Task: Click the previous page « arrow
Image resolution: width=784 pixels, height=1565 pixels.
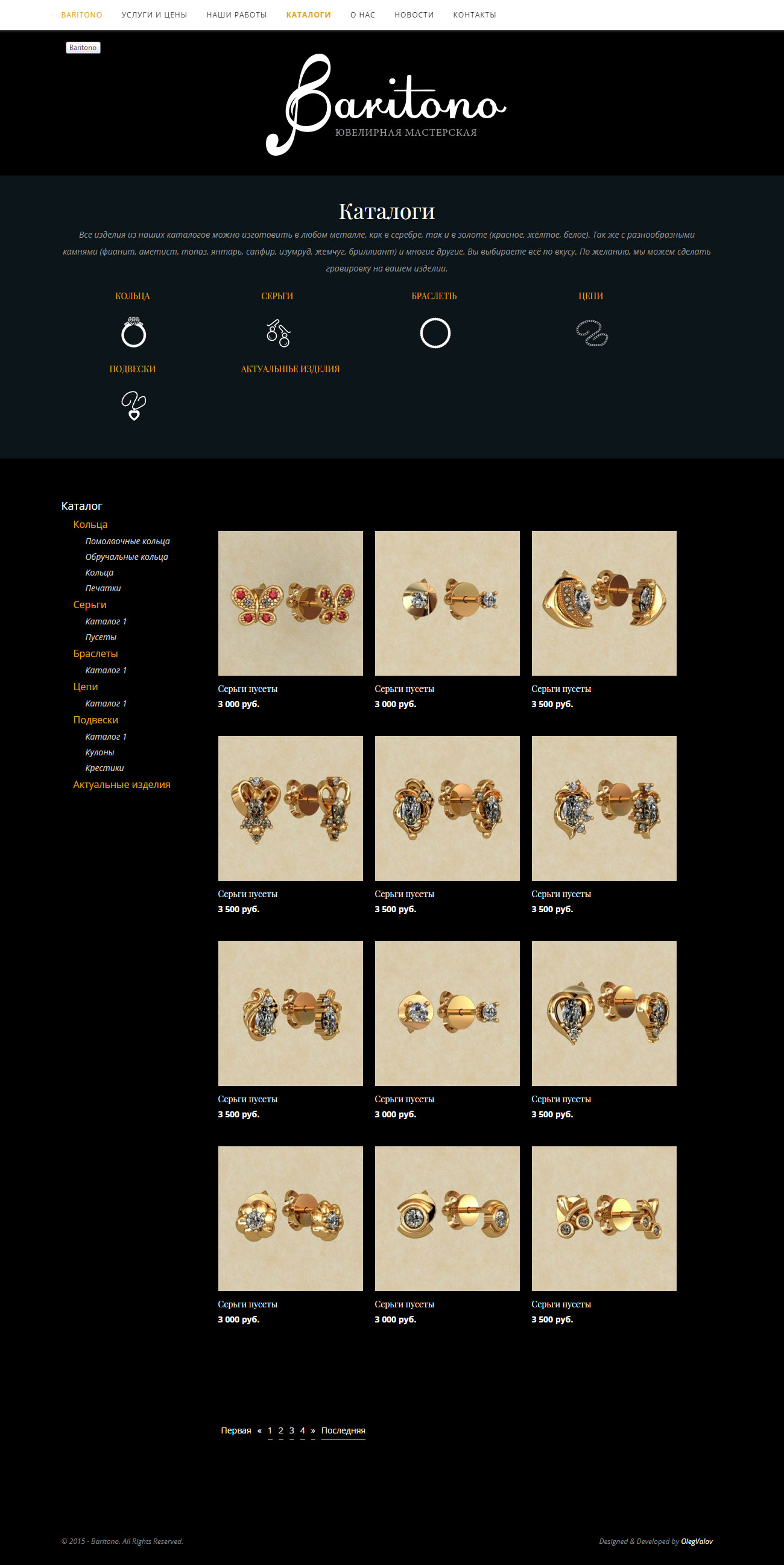Action: 259,1430
